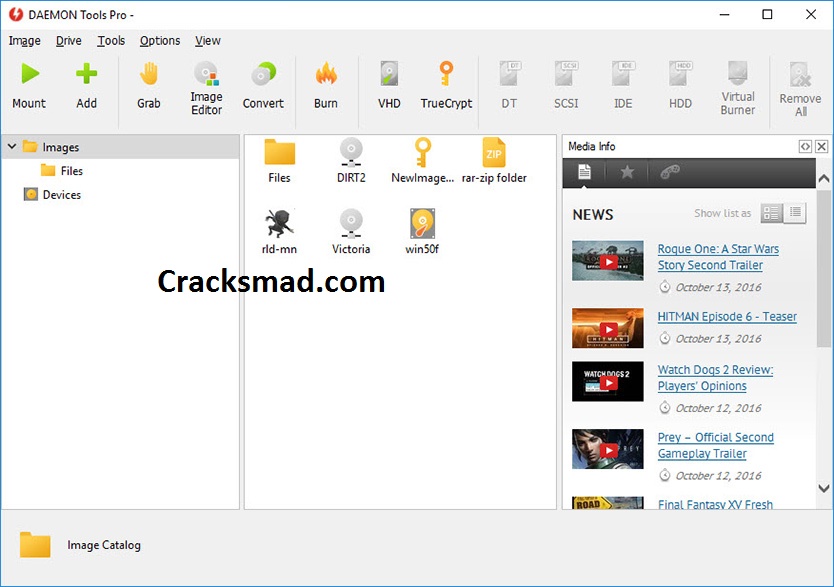The height and width of the screenshot is (587, 834).
Task: Open Final Fantasy XV Fresh link
Action: tap(715, 504)
